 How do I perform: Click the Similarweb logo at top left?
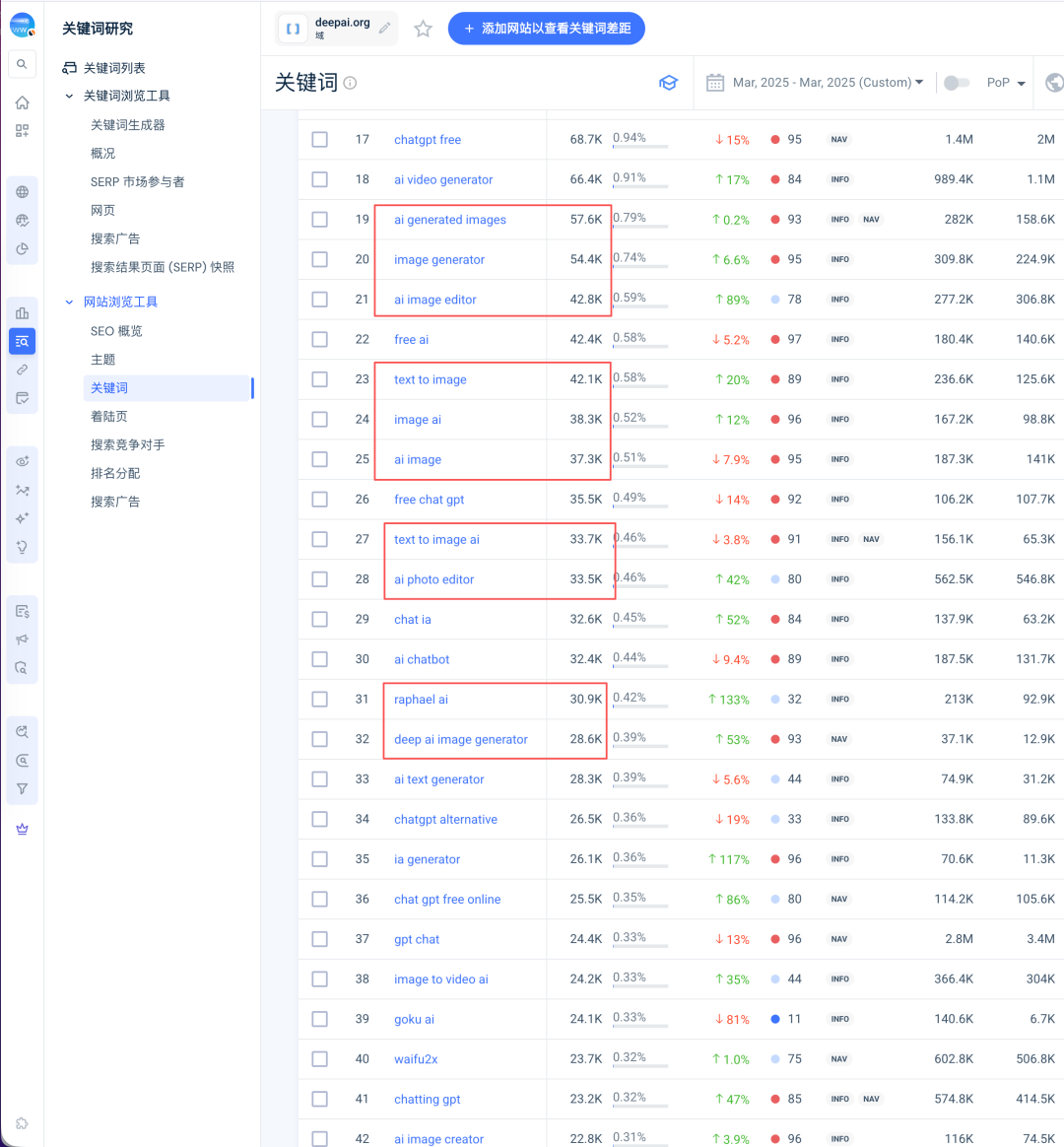tap(22, 26)
